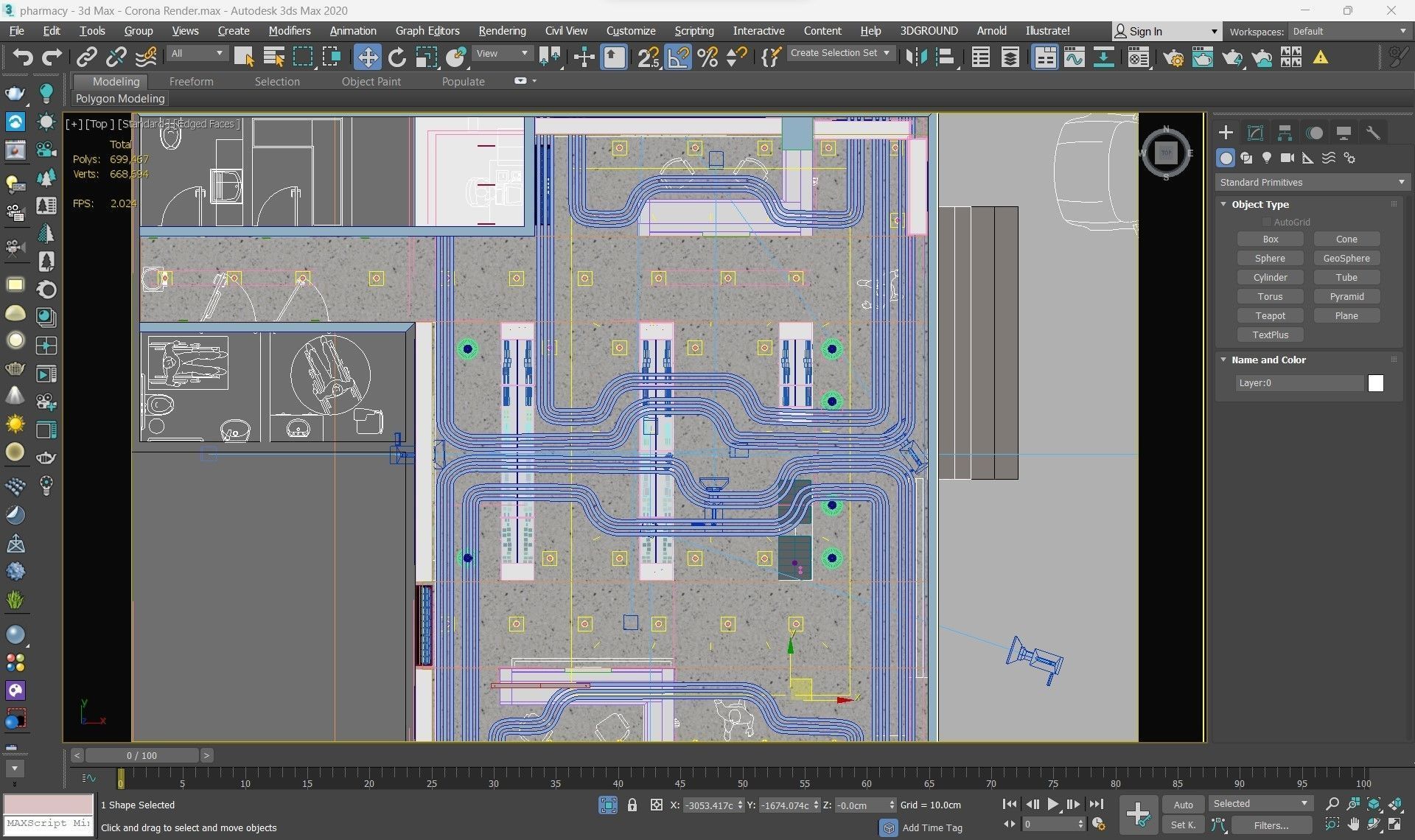Open the Modify command panel tab
Screen dimensions: 1415x840
1255,133
